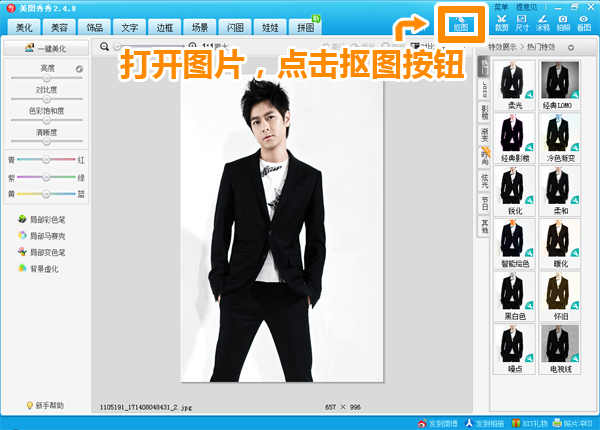Open the 菜单 menu
Image resolution: width=600 pixels, height=430 pixels.
coord(501,7)
